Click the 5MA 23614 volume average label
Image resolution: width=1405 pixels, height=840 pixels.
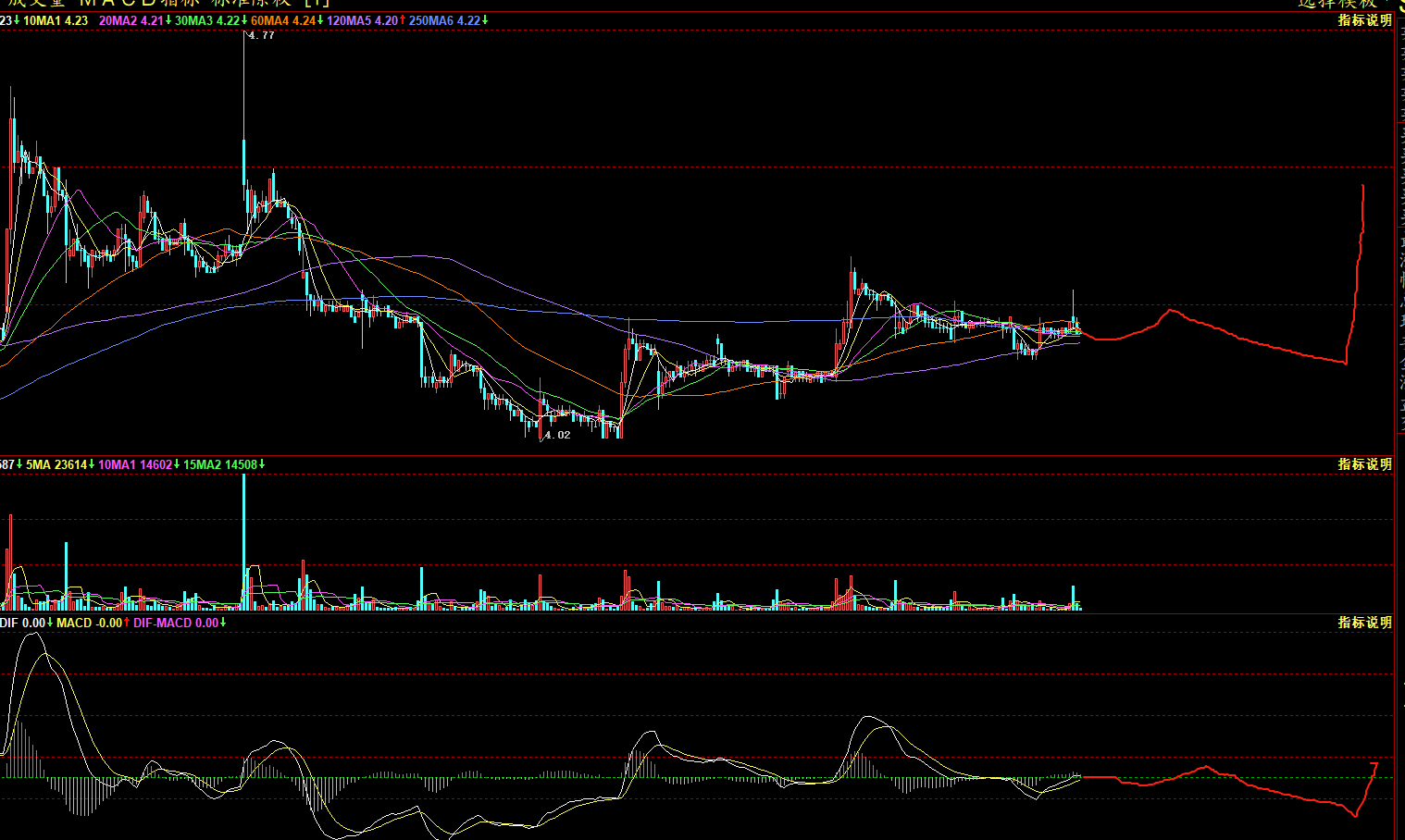tap(60, 464)
